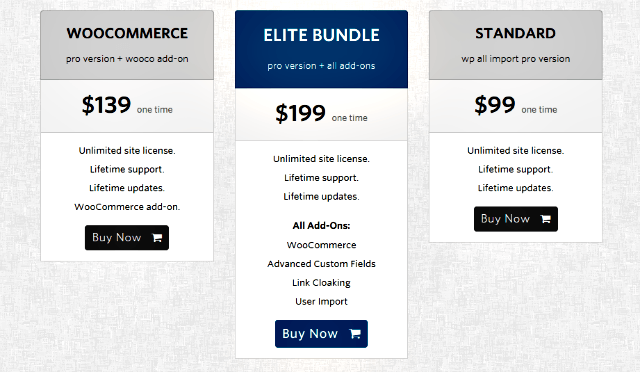
Task: Click 'wp all import pro version' subtitle
Action: [516, 59]
